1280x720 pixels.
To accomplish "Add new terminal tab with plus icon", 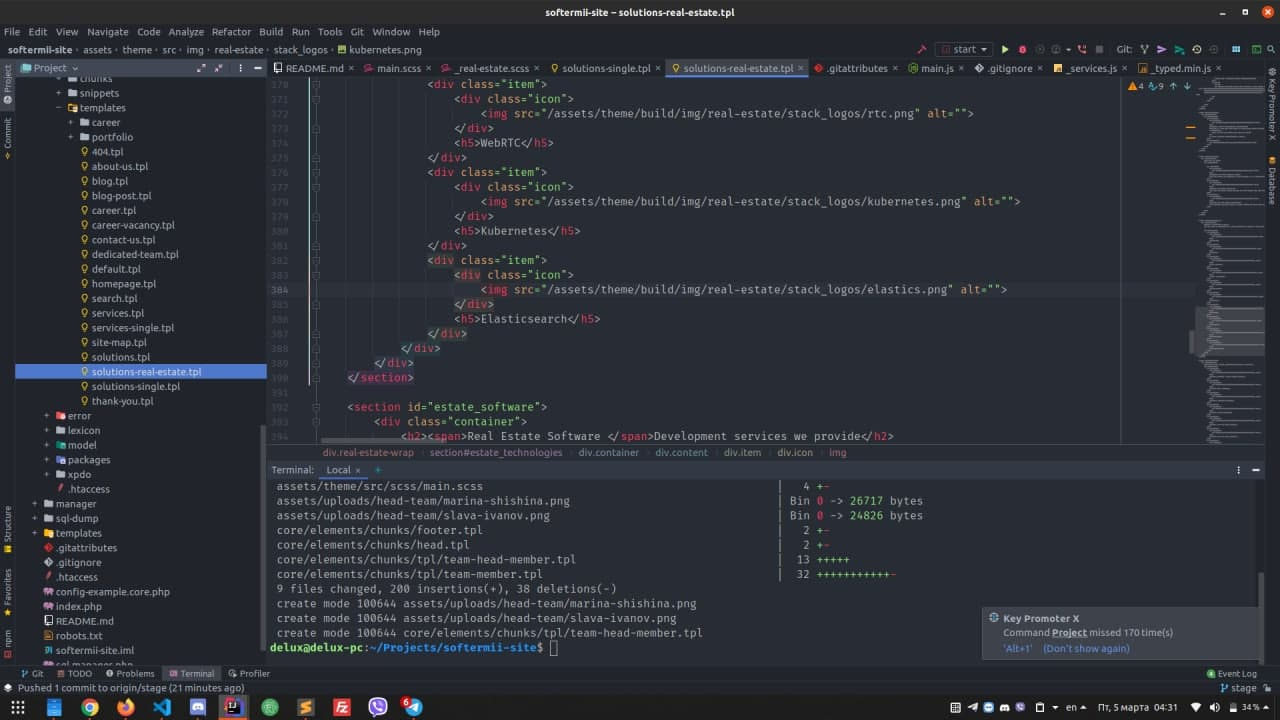I will click(378, 470).
